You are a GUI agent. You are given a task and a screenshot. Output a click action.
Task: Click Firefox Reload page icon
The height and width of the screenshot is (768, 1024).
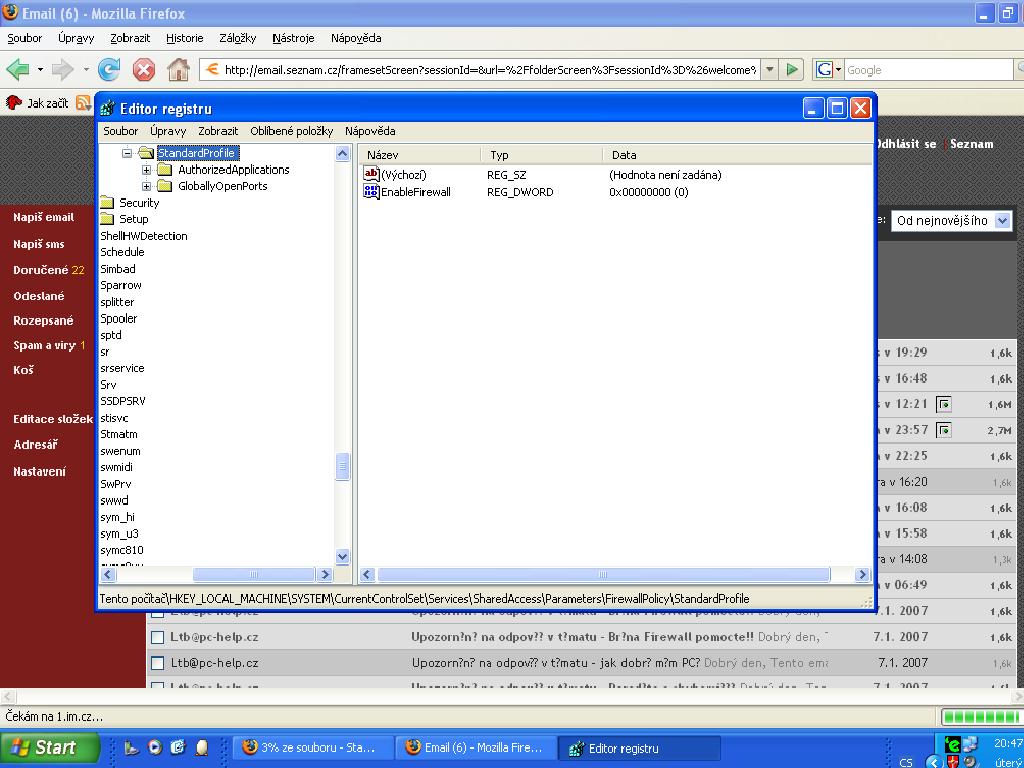(x=109, y=69)
